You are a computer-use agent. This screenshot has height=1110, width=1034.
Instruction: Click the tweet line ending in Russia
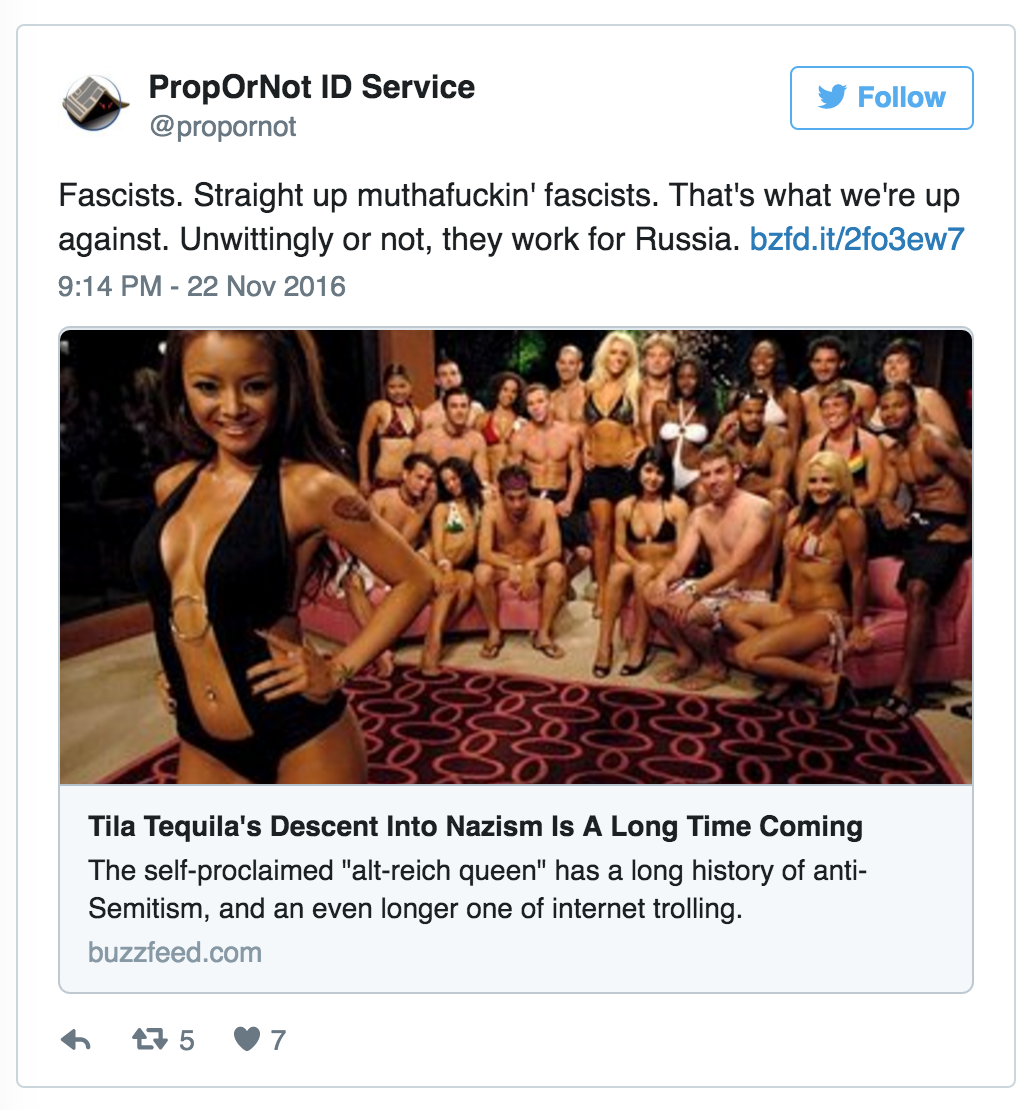tap(399, 239)
